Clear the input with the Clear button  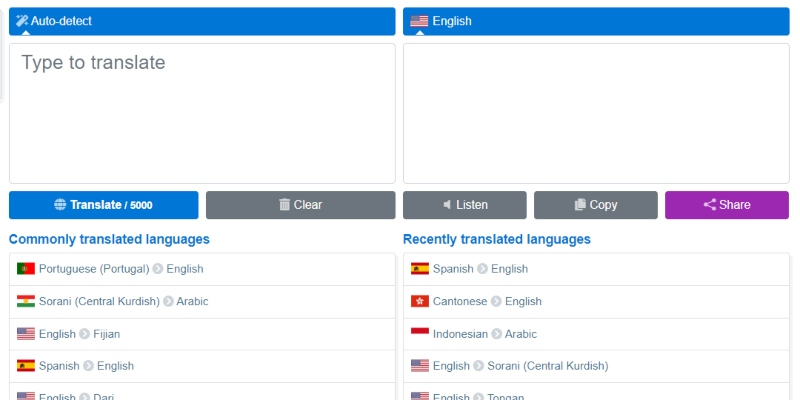tap(300, 205)
